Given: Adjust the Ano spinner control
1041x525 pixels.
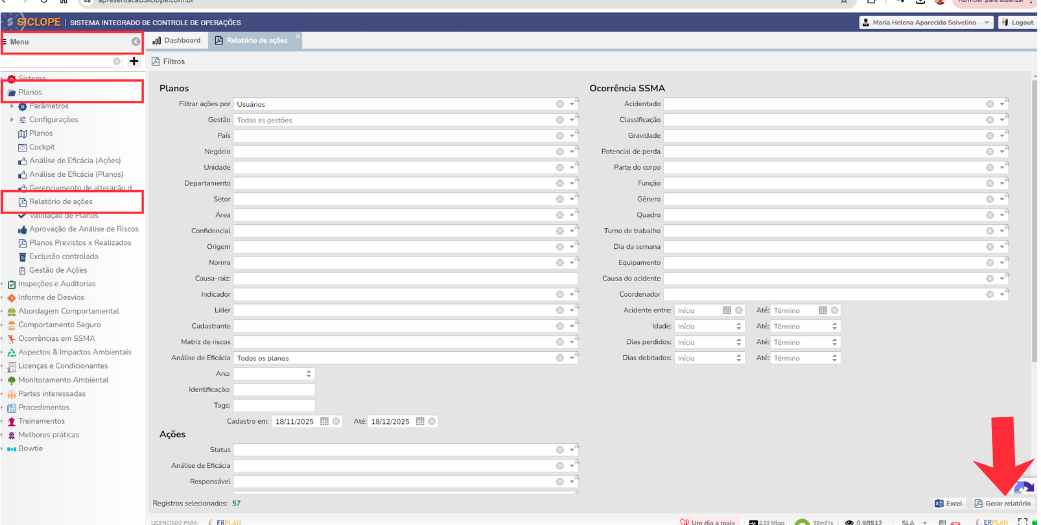Looking at the screenshot, I should (x=308, y=374).
